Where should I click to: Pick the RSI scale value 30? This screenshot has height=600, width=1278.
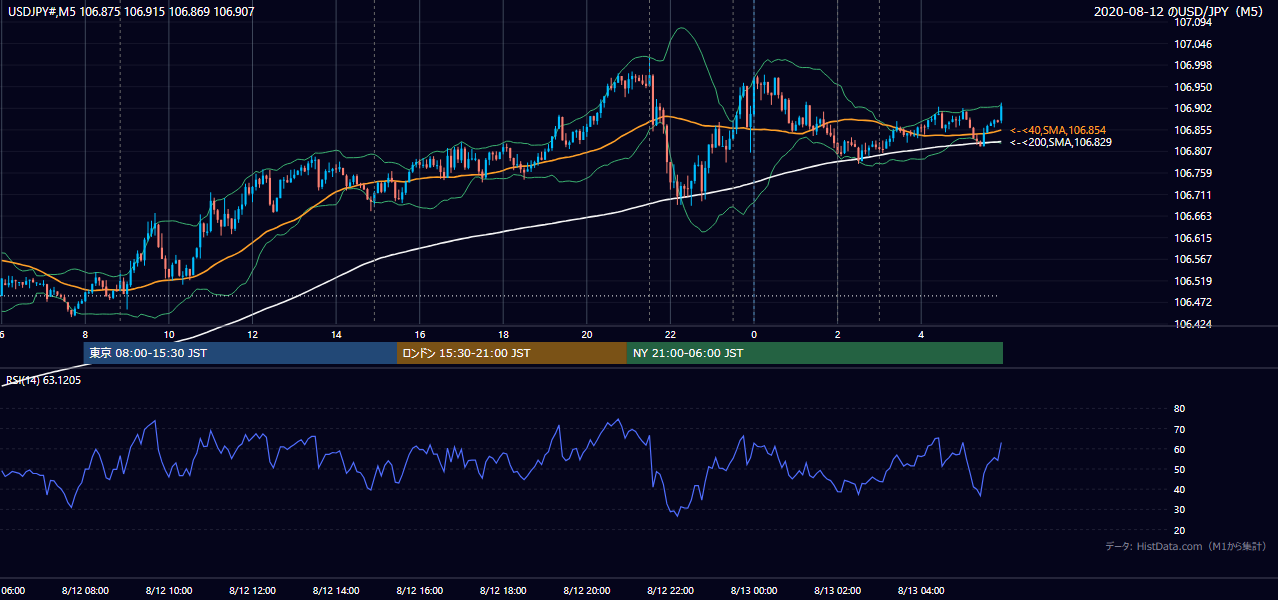tap(1179, 510)
